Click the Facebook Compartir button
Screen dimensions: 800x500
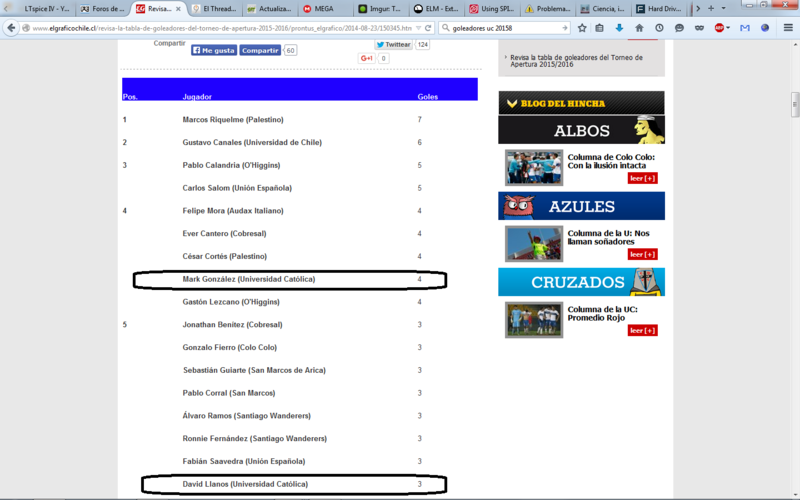click(x=260, y=50)
